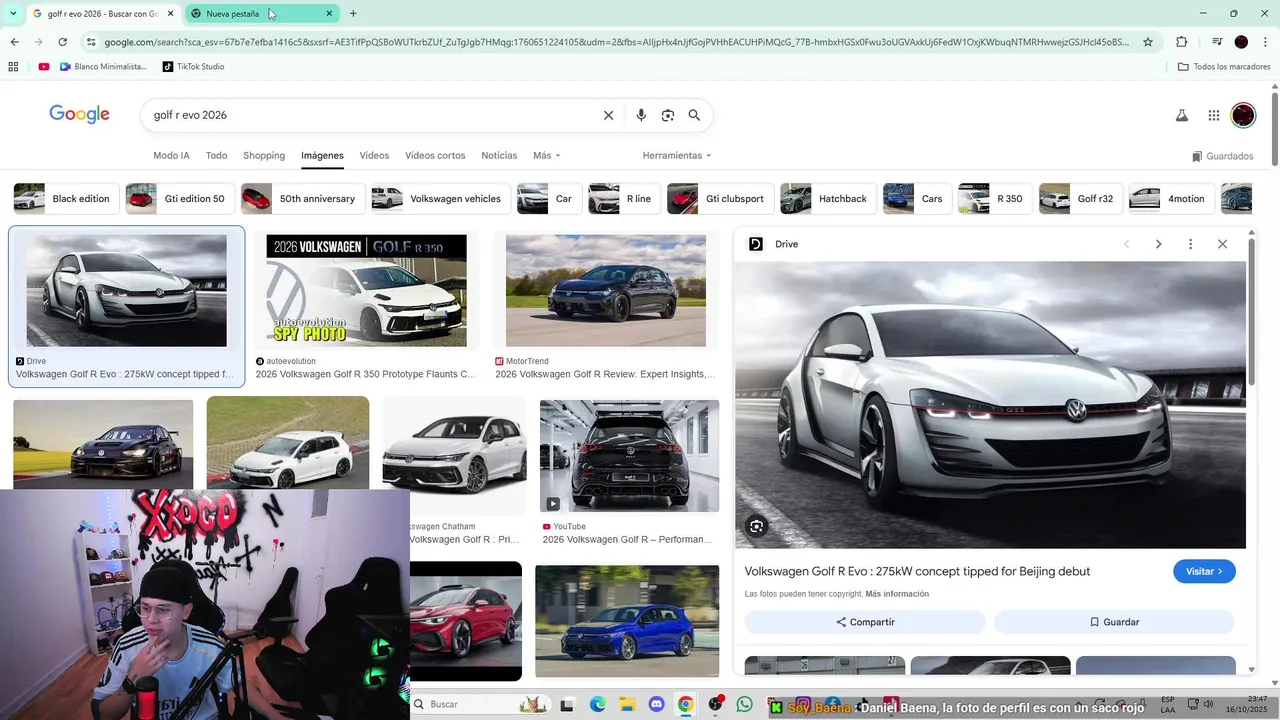Open the apps grid in bookmarks bar
1280x720 pixels.
tap(13, 67)
